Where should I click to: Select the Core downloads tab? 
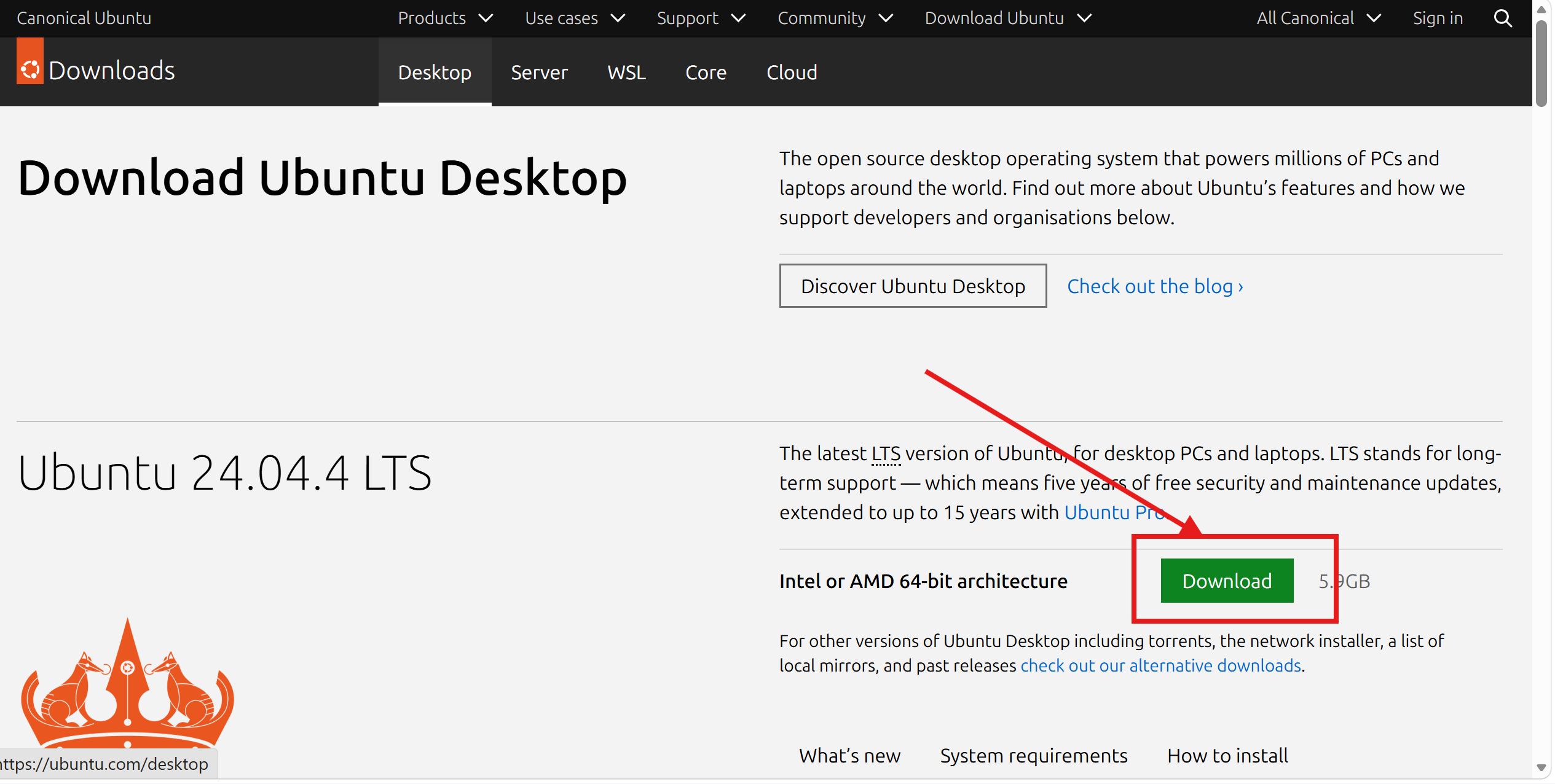(x=706, y=73)
